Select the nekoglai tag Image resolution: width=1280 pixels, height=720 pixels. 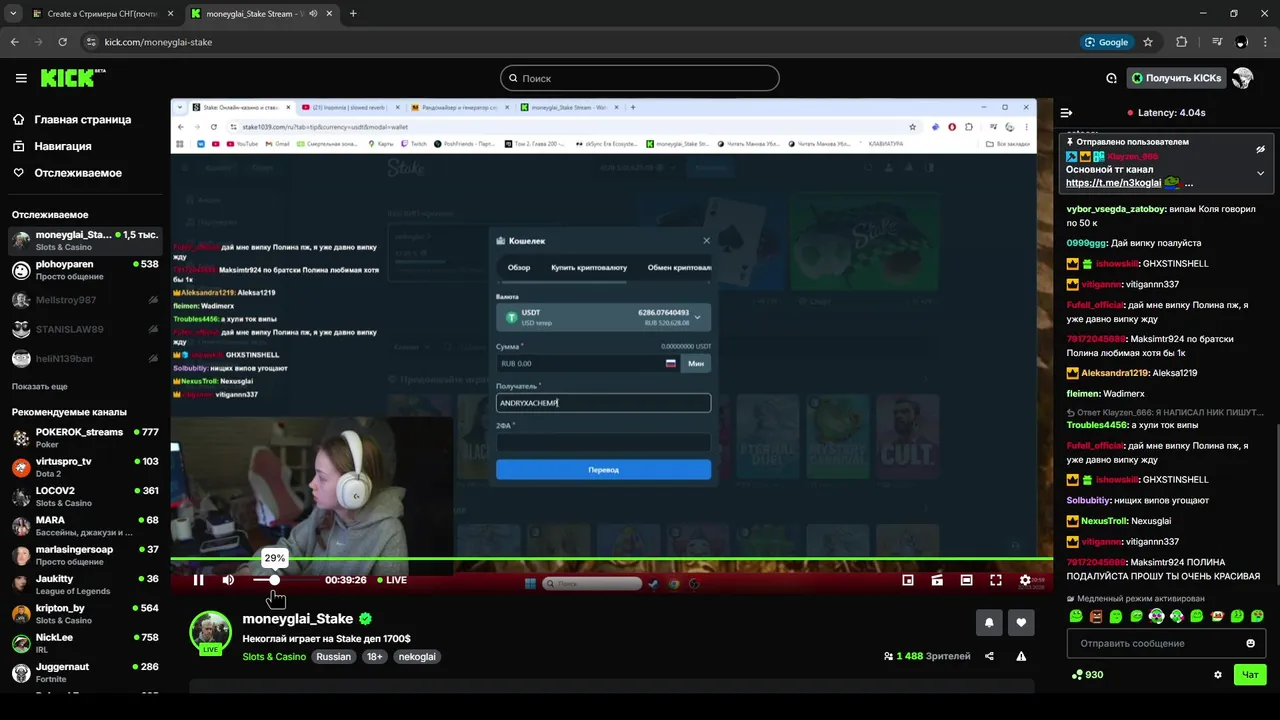(416, 657)
